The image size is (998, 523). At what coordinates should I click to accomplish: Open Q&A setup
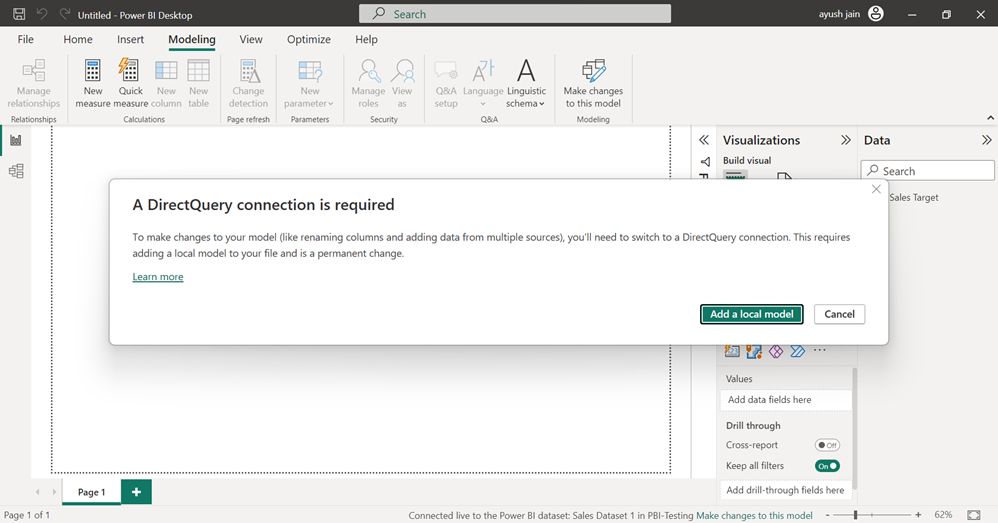pyautogui.click(x=446, y=84)
